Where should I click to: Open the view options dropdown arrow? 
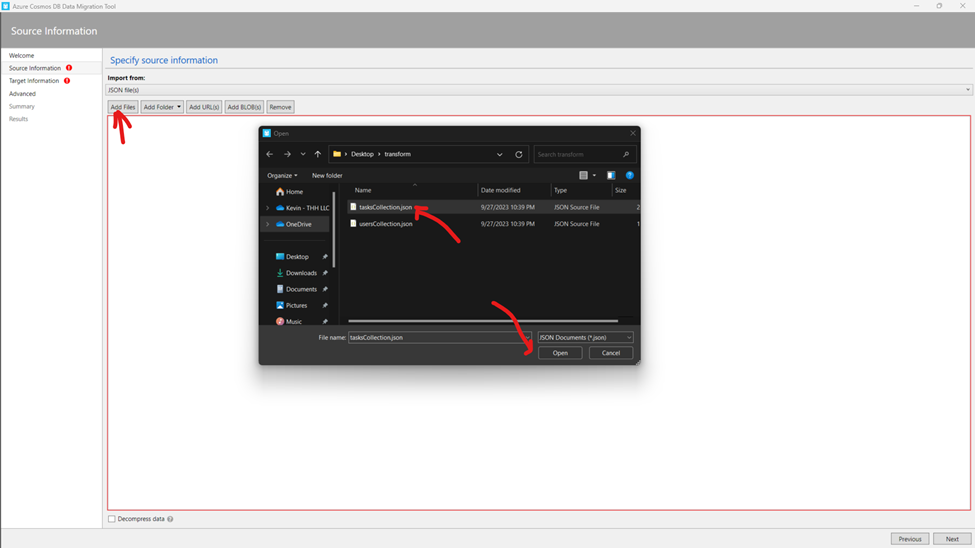pyautogui.click(x=594, y=175)
